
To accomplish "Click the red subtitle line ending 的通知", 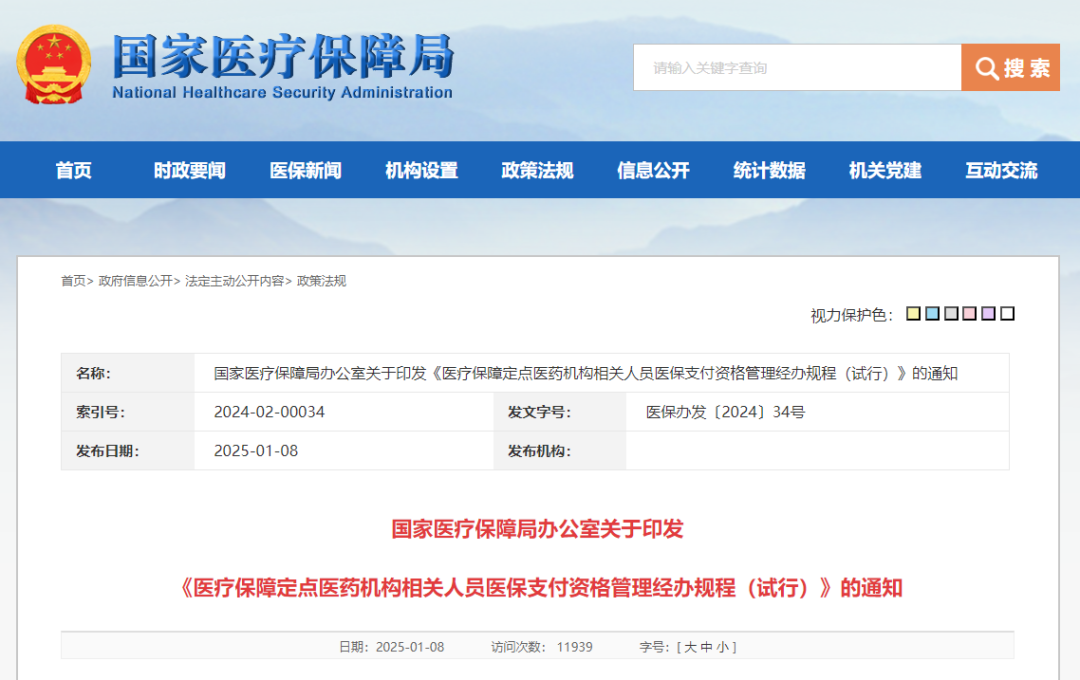I will pyautogui.click(x=541, y=588).
